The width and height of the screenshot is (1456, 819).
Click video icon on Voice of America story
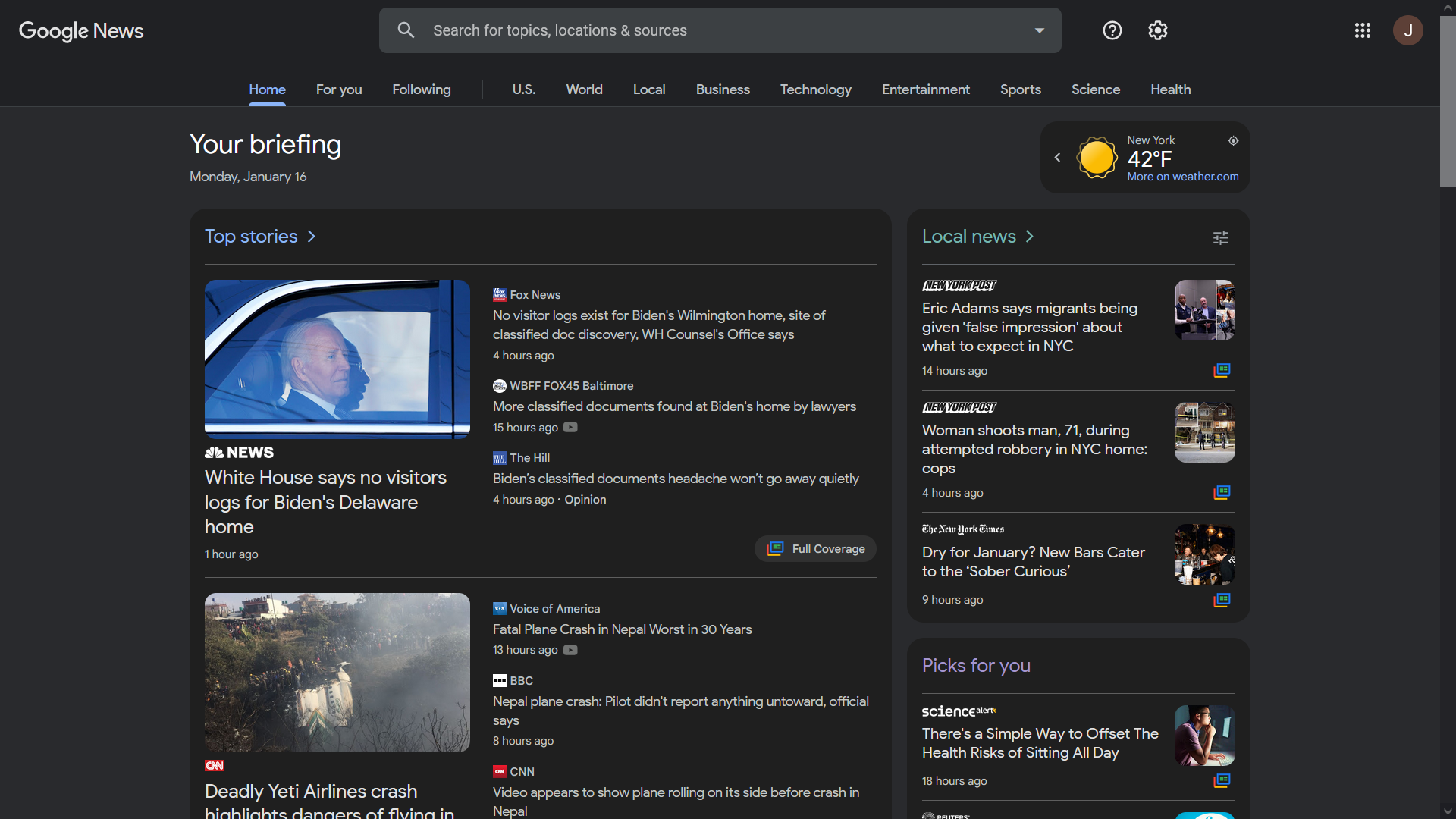coord(571,650)
